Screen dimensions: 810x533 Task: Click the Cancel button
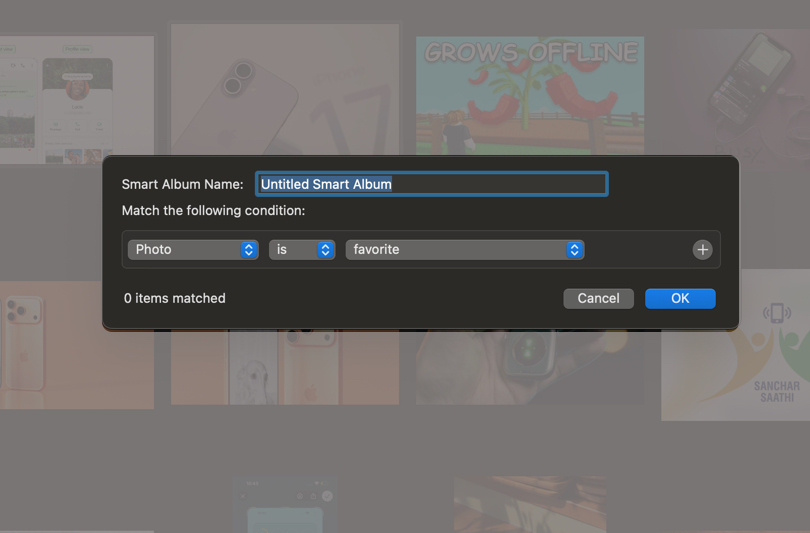point(598,299)
